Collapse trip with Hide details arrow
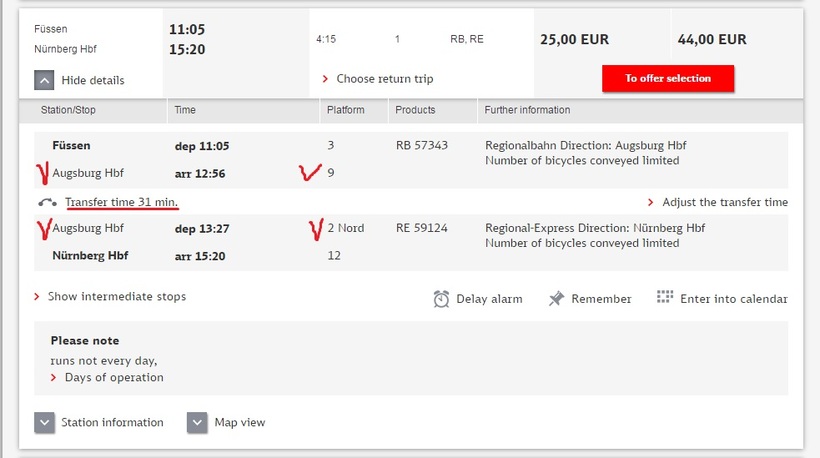The width and height of the screenshot is (820, 458). coord(44,80)
